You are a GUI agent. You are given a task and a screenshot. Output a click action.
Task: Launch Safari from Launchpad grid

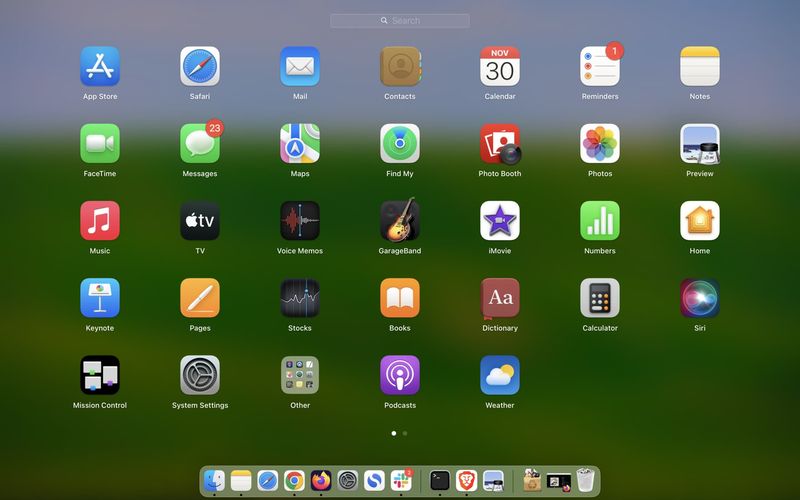[200, 66]
